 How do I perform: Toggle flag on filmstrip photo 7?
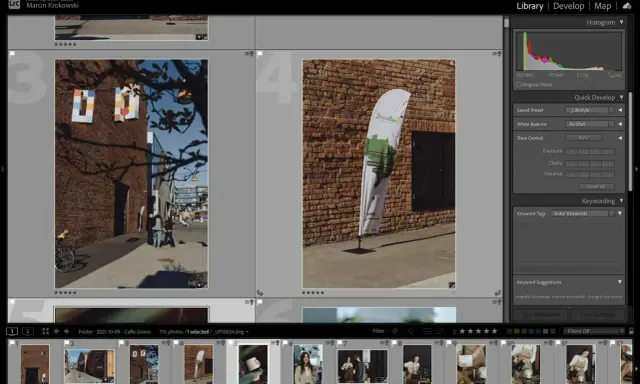click(340, 343)
